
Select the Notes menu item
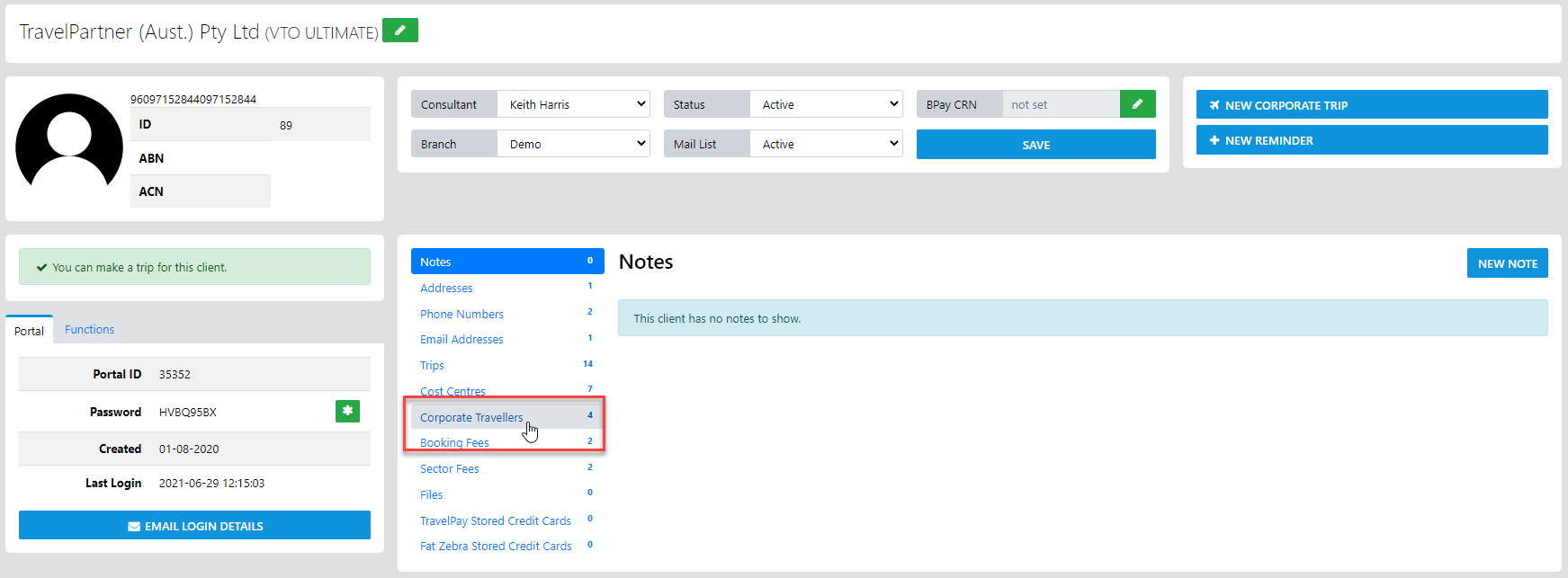pyautogui.click(x=507, y=262)
